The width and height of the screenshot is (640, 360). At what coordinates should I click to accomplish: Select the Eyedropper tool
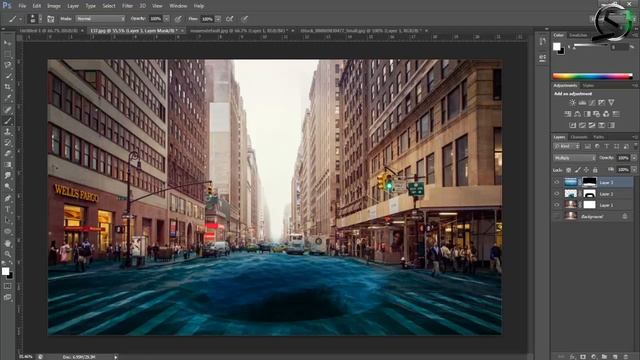click(x=7, y=98)
